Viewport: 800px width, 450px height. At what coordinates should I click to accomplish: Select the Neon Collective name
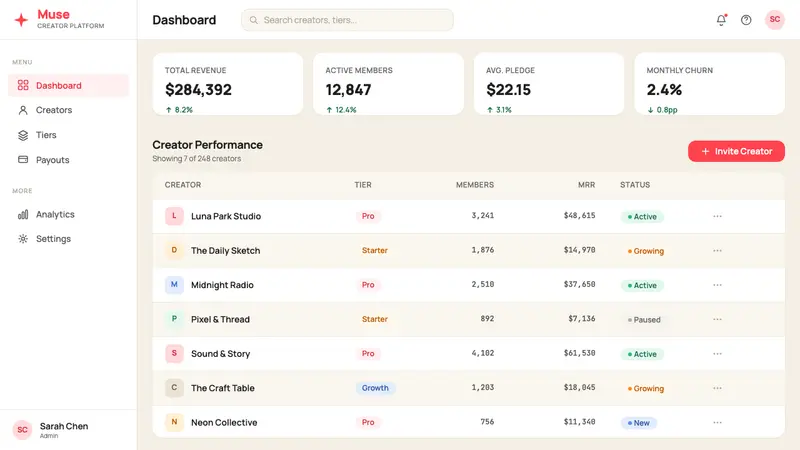(x=224, y=422)
